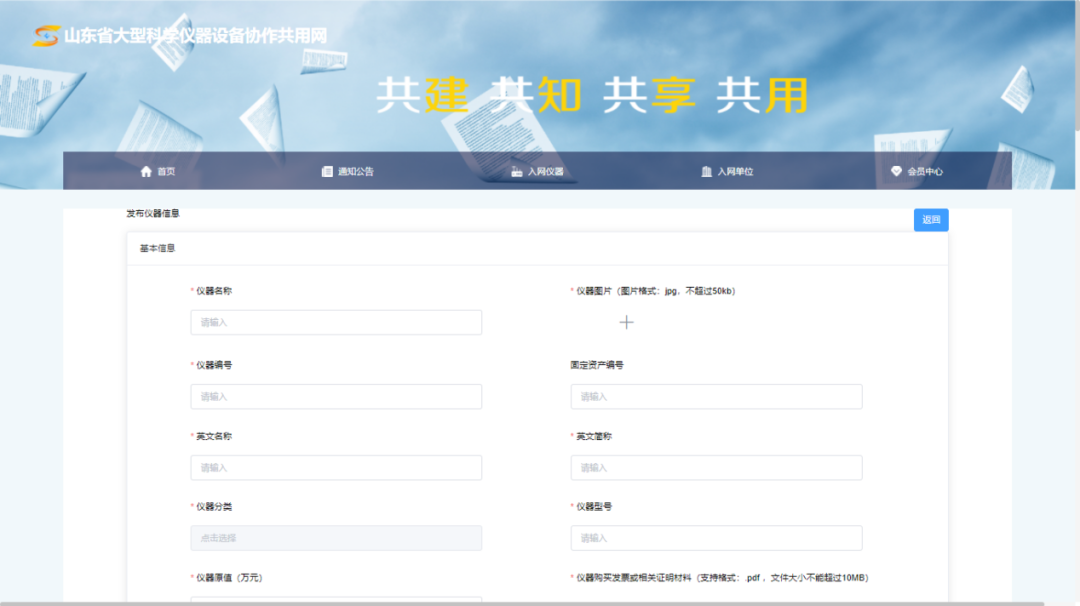
Task: Focus the 仪器编号 input field
Action: pyautogui.click(x=336, y=396)
